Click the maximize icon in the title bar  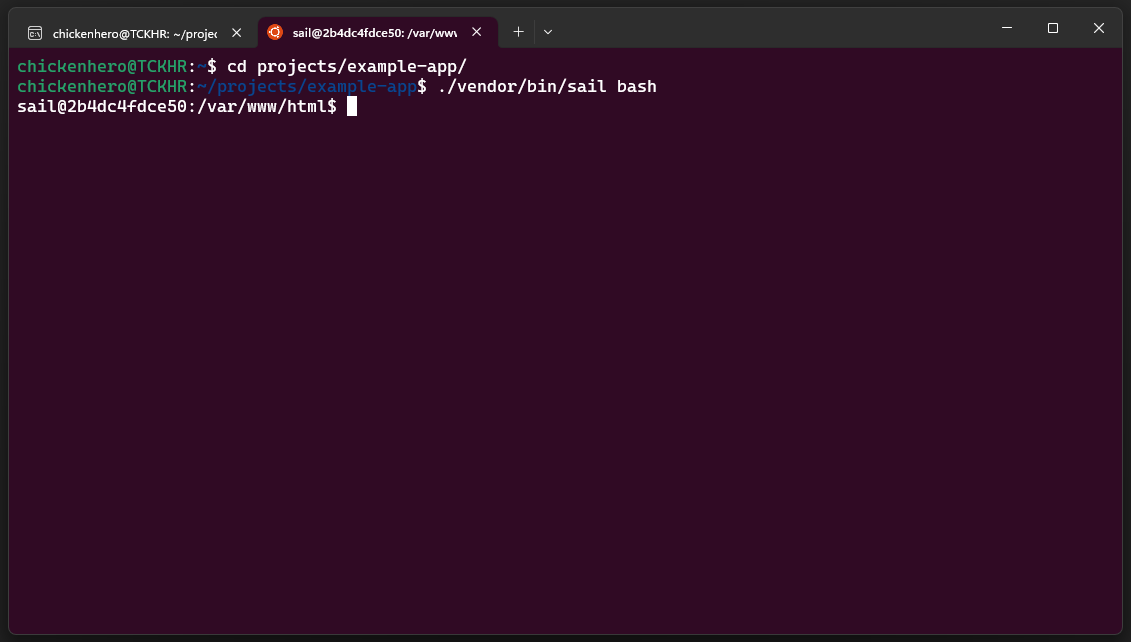point(1052,27)
